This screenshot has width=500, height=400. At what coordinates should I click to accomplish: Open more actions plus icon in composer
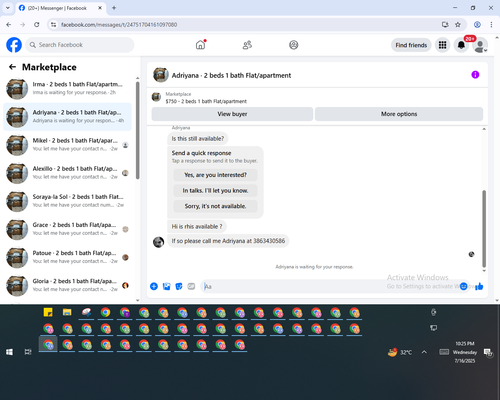point(154,286)
